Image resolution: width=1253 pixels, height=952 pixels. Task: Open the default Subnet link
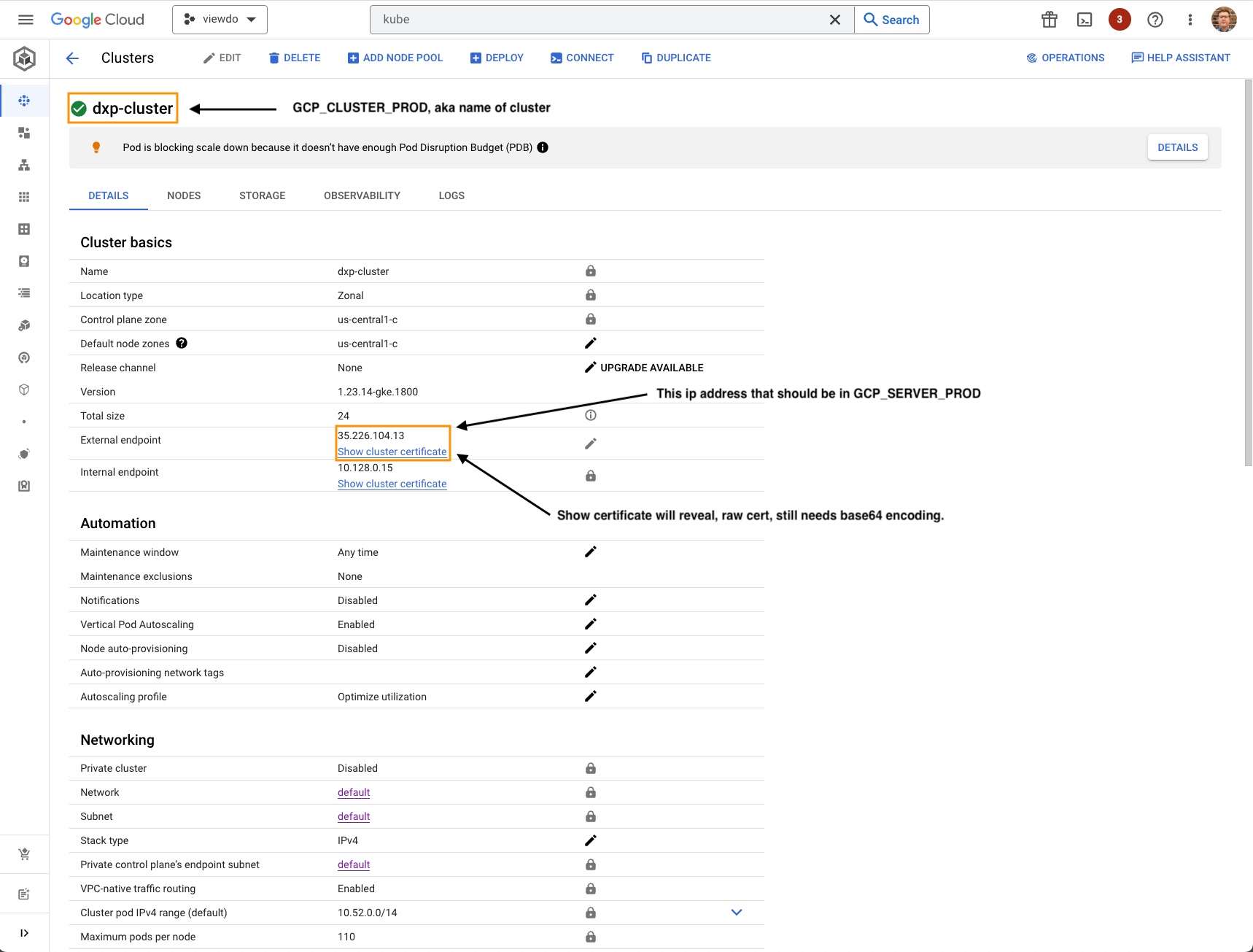(354, 816)
